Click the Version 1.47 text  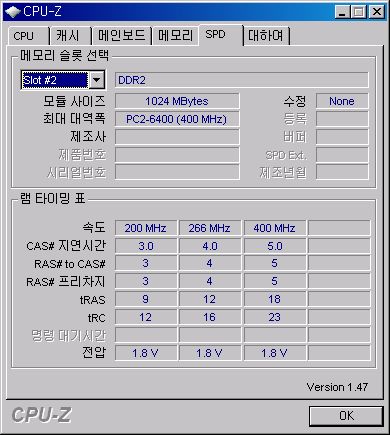point(337,387)
